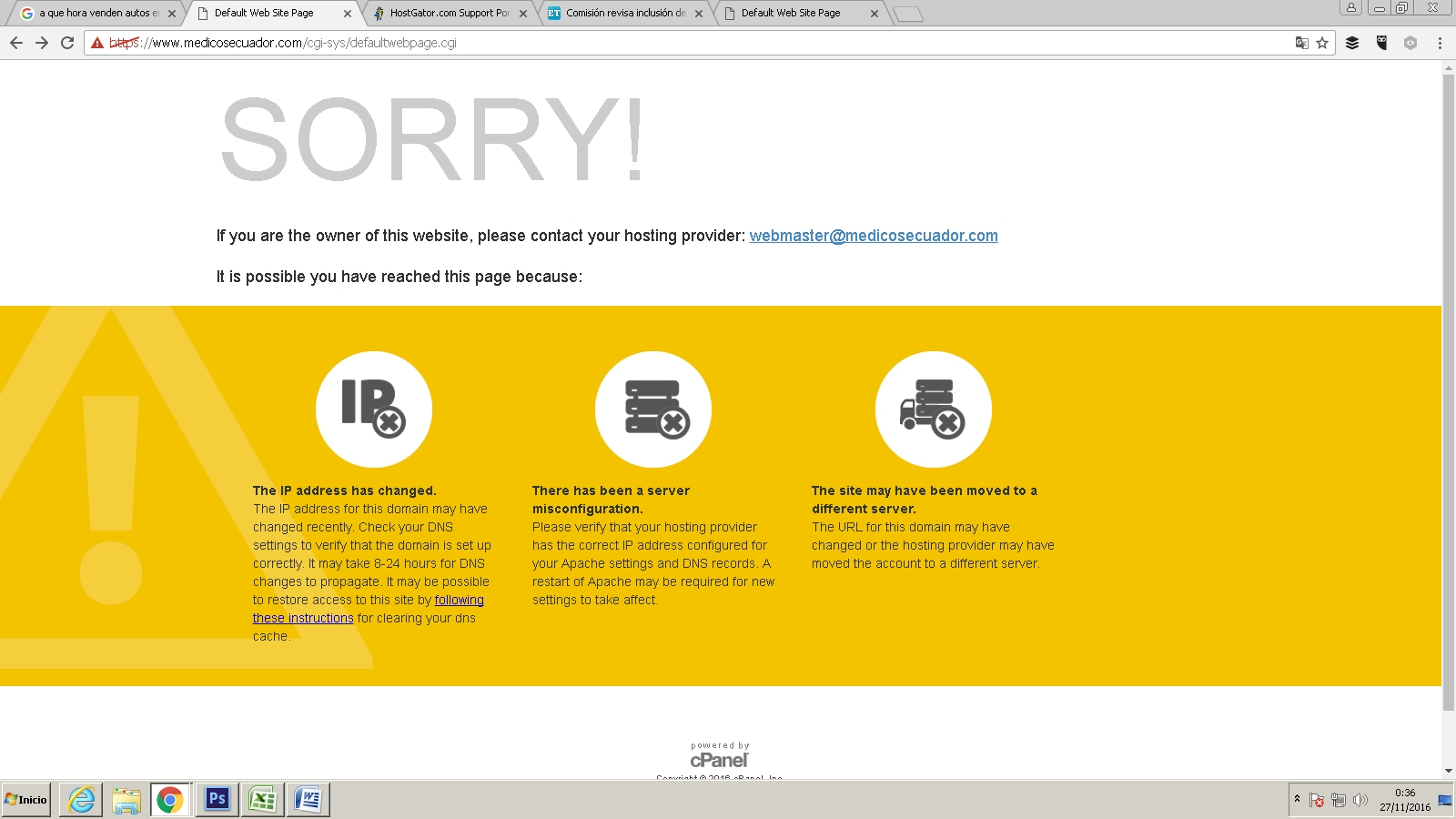The height and width of the screenshot is (819, 1456).
Task: Reload the current page
Action: coord(67,43)
